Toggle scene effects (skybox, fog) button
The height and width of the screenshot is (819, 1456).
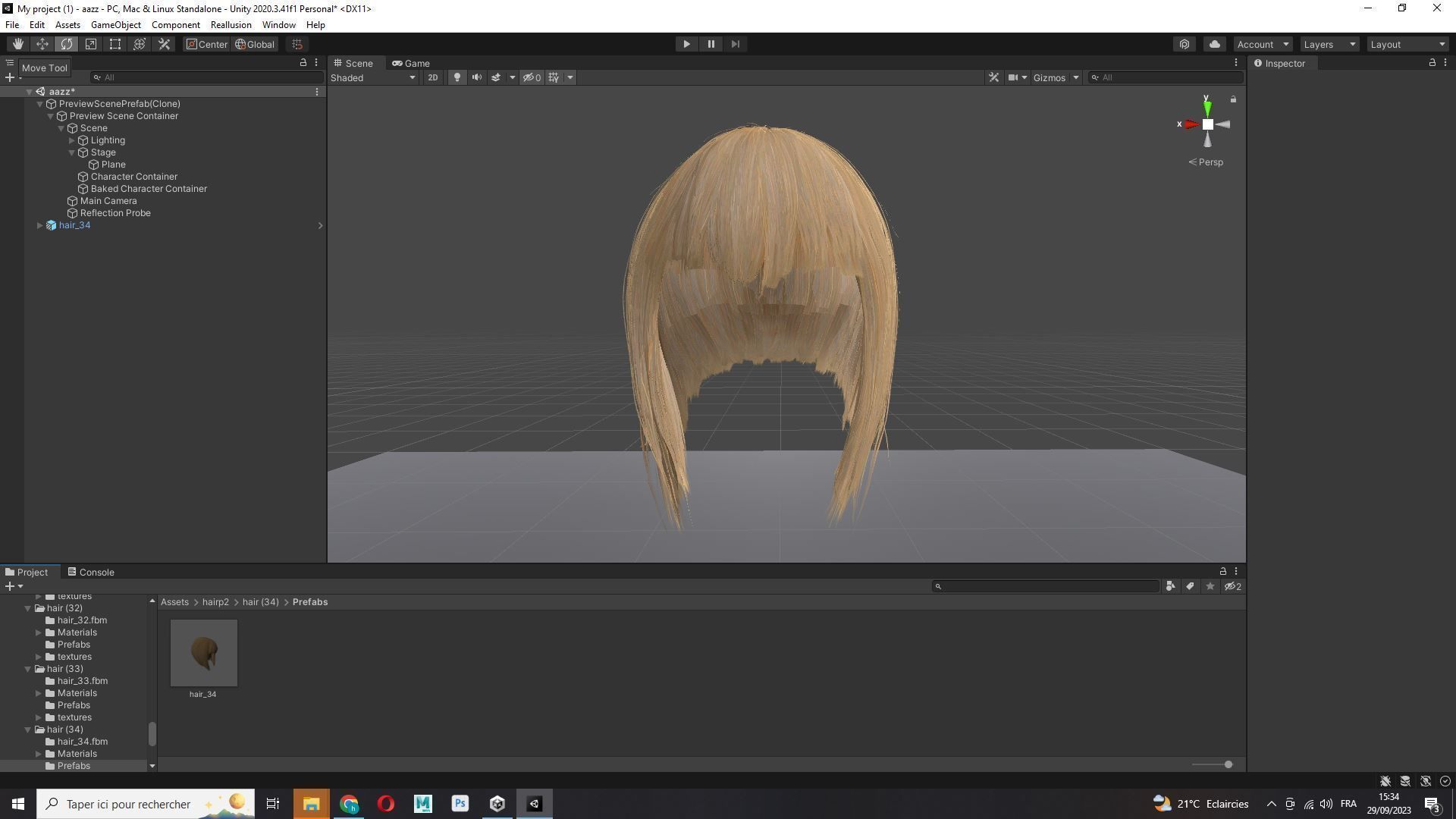click(496, 77)
